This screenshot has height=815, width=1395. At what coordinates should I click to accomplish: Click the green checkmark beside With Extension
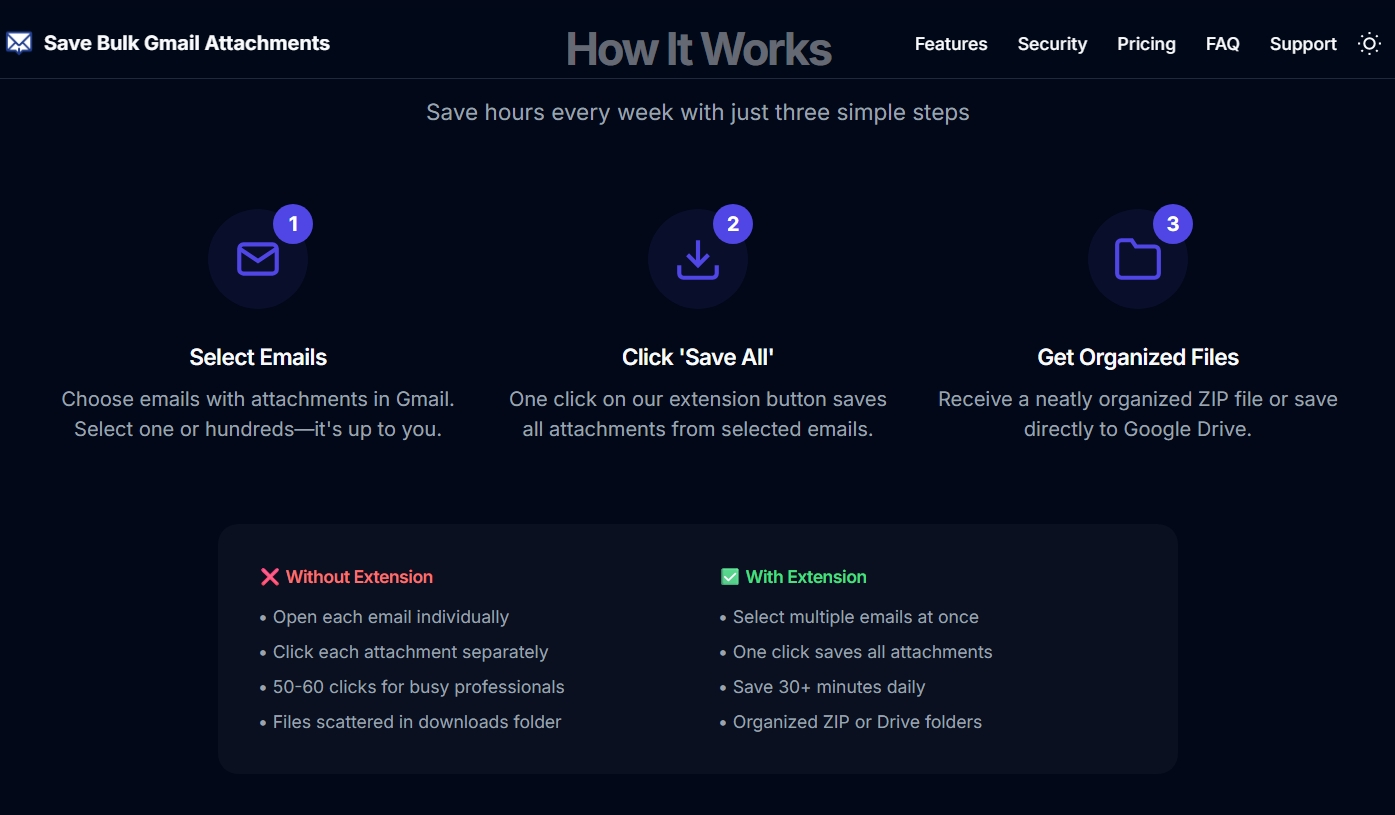tap(729, 576)
